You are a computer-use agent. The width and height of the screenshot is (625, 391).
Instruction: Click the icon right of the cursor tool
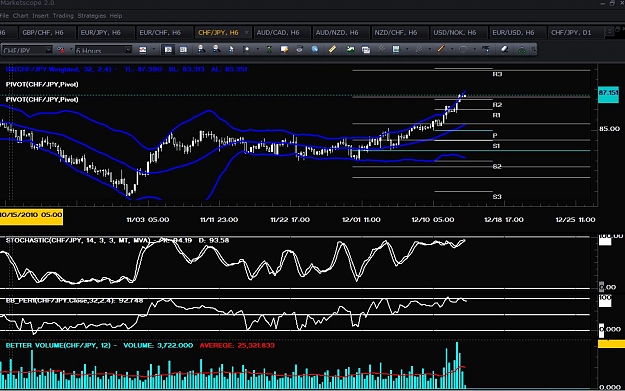tap(246, 49)
